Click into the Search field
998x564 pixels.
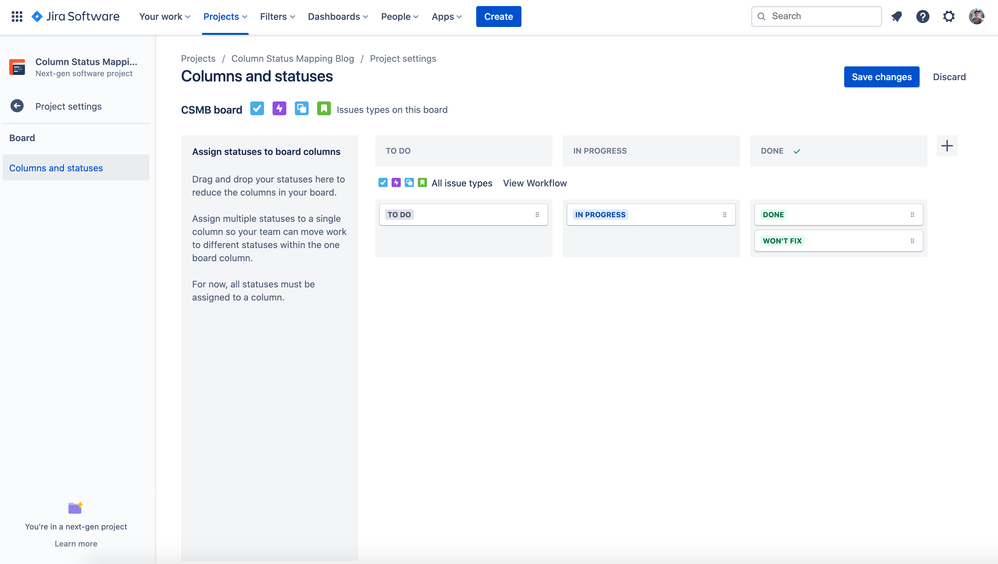pyautogui.click(x=816, y=17)
